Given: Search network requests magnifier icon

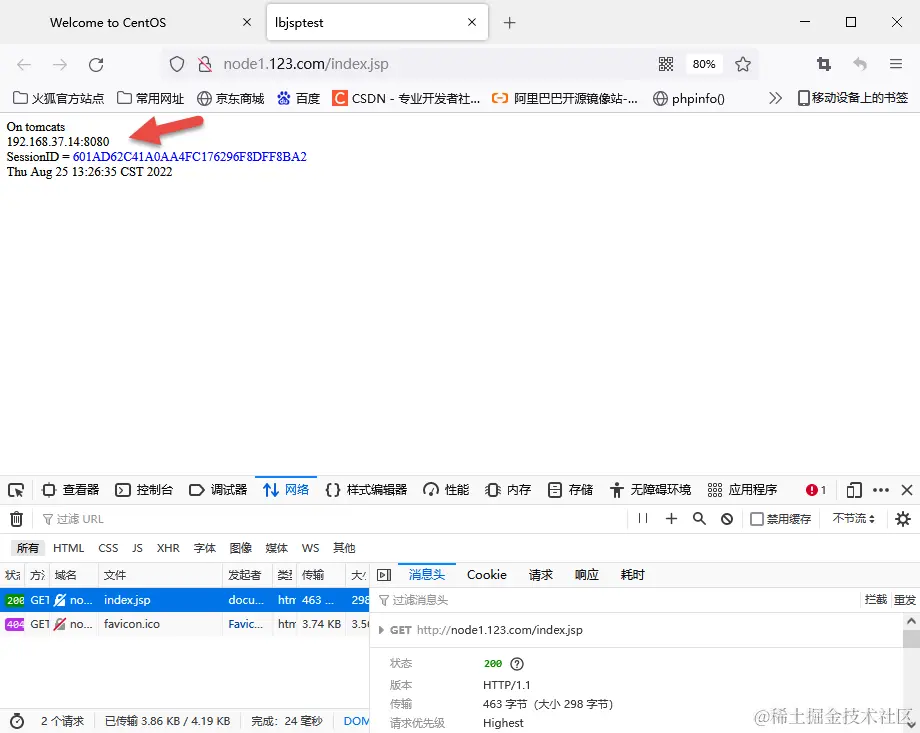Looking at the screenshot, I should 699,519.
